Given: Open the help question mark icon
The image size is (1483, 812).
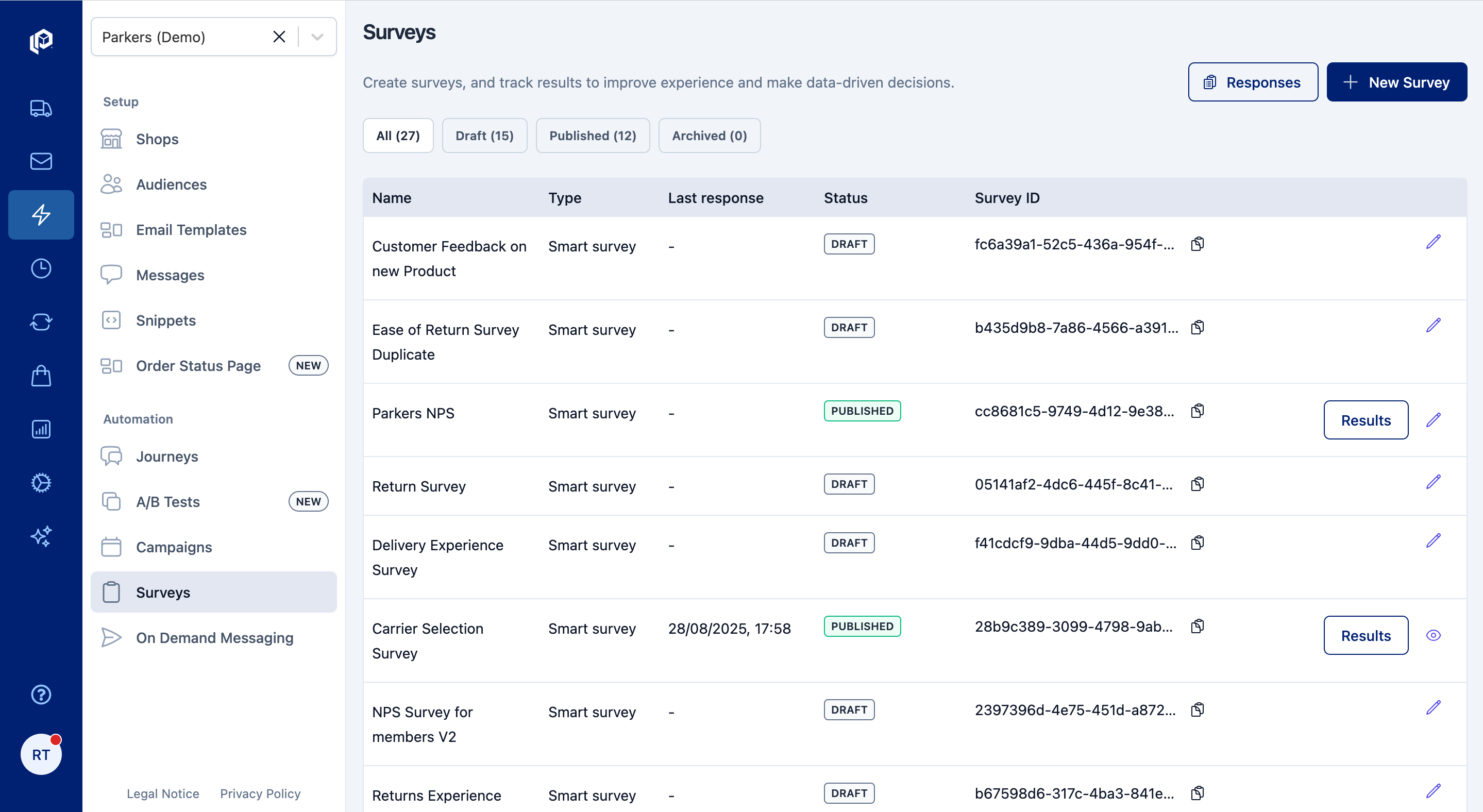Looking at the screenshot, I should pos(41,694).
